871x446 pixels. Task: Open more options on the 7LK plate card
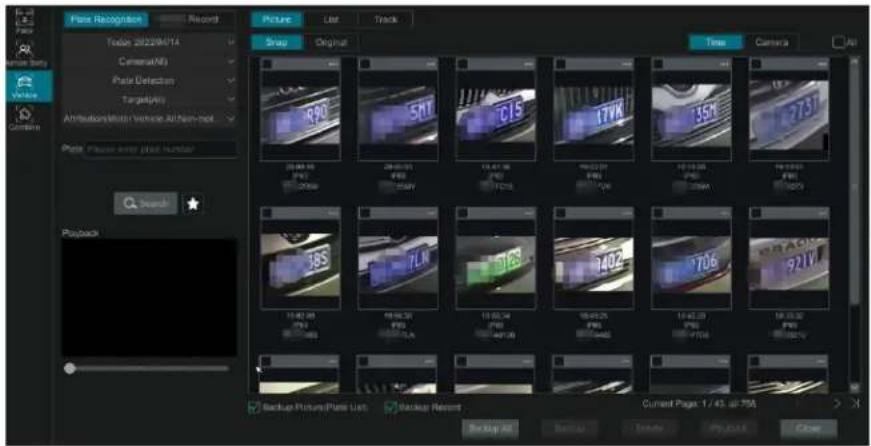tap(431, 213)
